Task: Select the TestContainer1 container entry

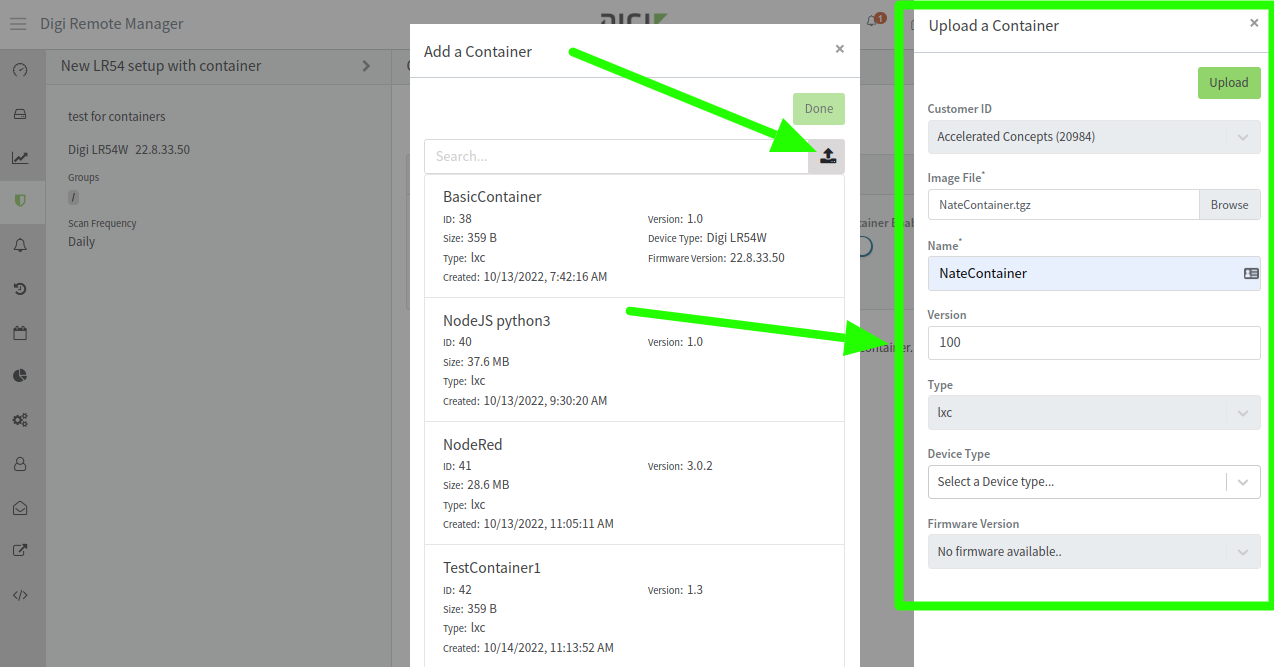Action: point(634,606)
